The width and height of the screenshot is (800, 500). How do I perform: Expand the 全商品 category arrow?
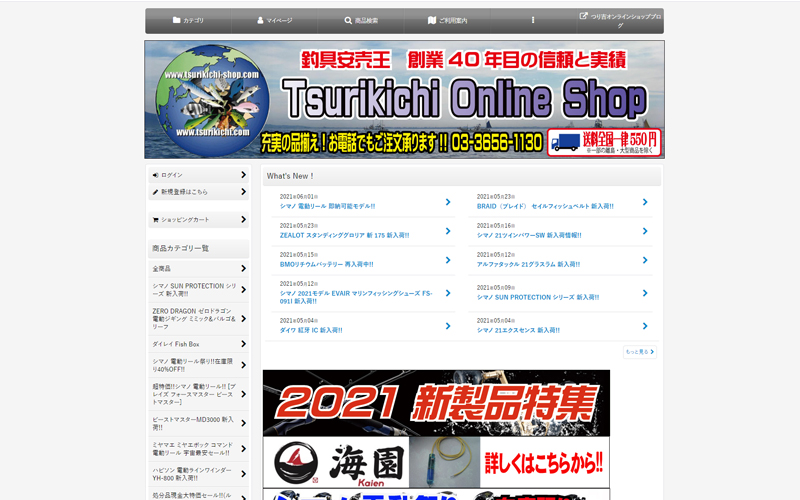243,268
